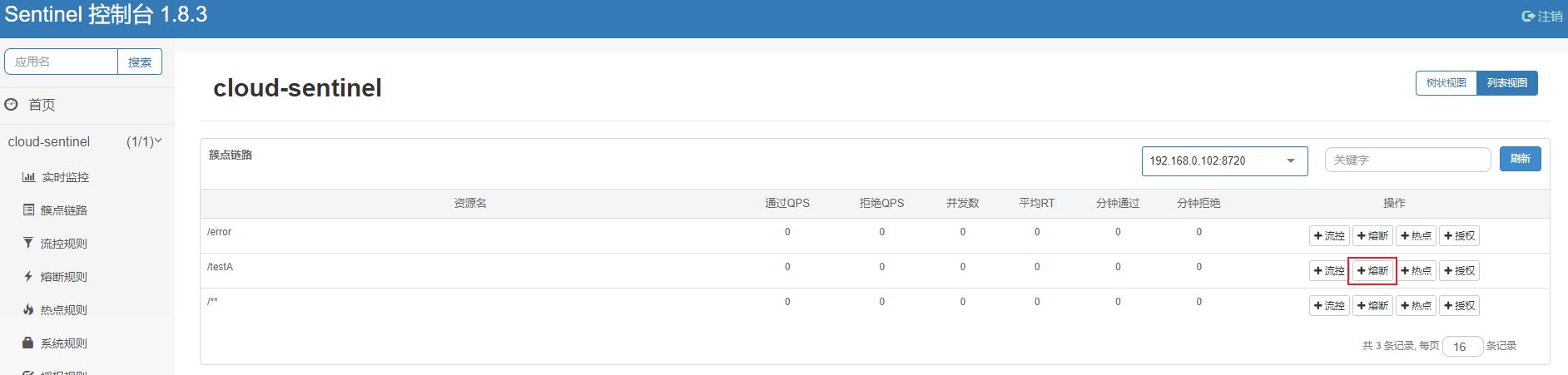Image resolution: width=1568 pixels, height=375 pixels.
Task: Click the 分钟通过 column header
Action: coord(1118,204)
